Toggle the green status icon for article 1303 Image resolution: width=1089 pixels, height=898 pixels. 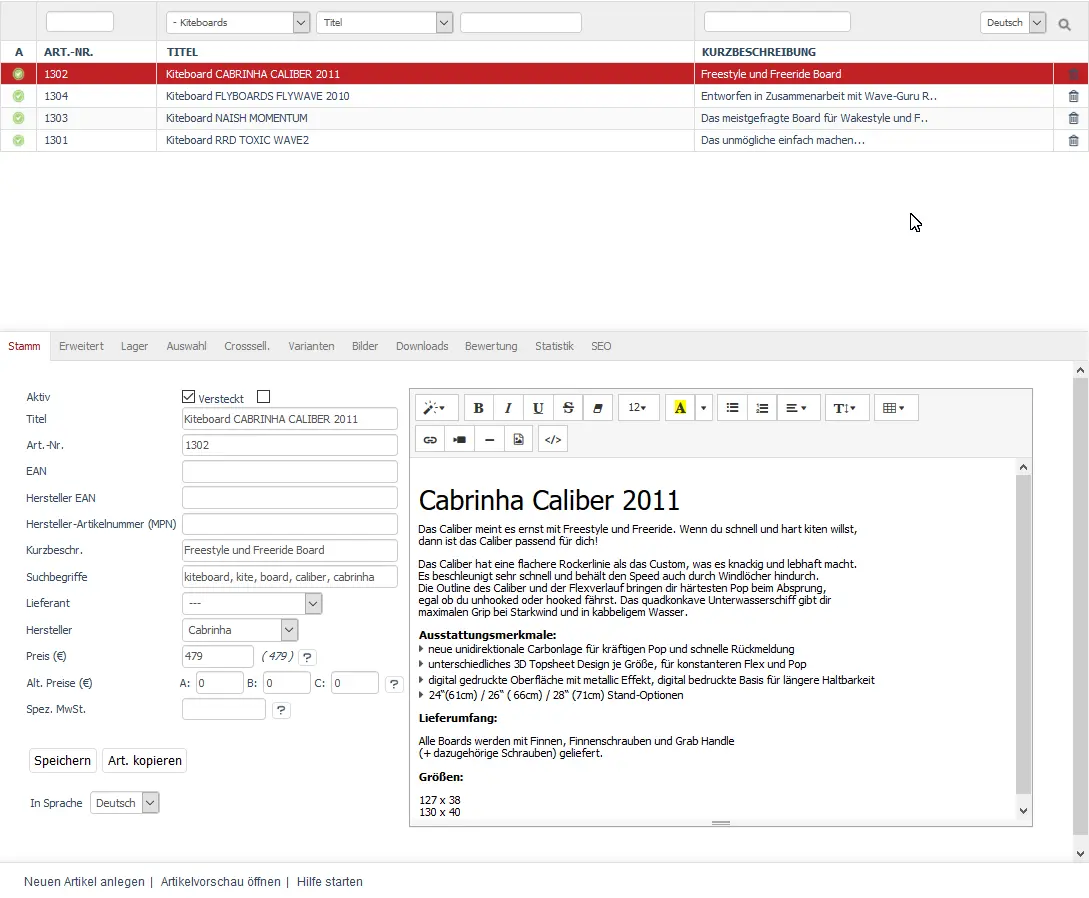tap(17, 118)
